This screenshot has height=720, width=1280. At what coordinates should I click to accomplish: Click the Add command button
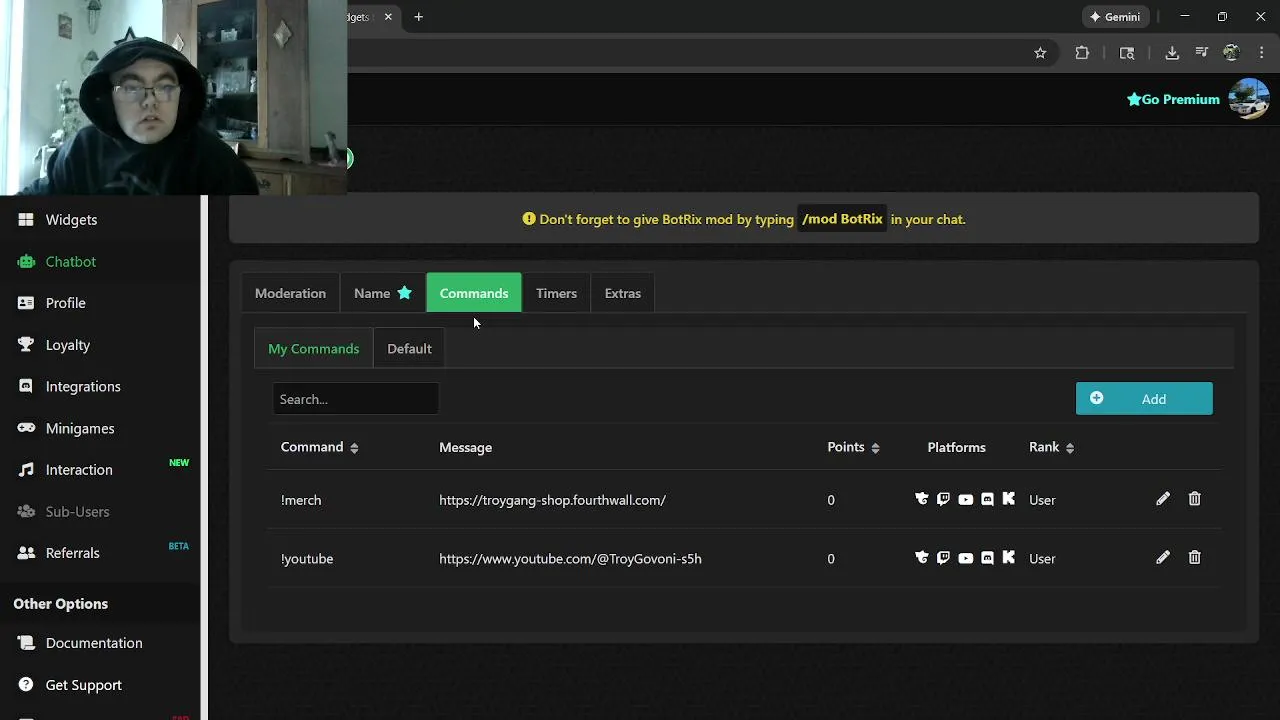point(1144,398)
